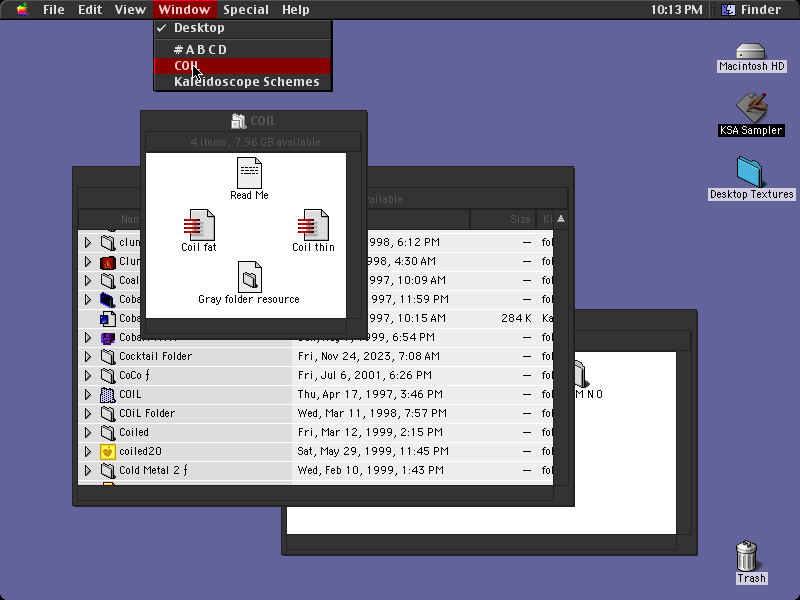Click date Sat, May 29, 1999, 11:45 PM

click(x=373, y=451)
